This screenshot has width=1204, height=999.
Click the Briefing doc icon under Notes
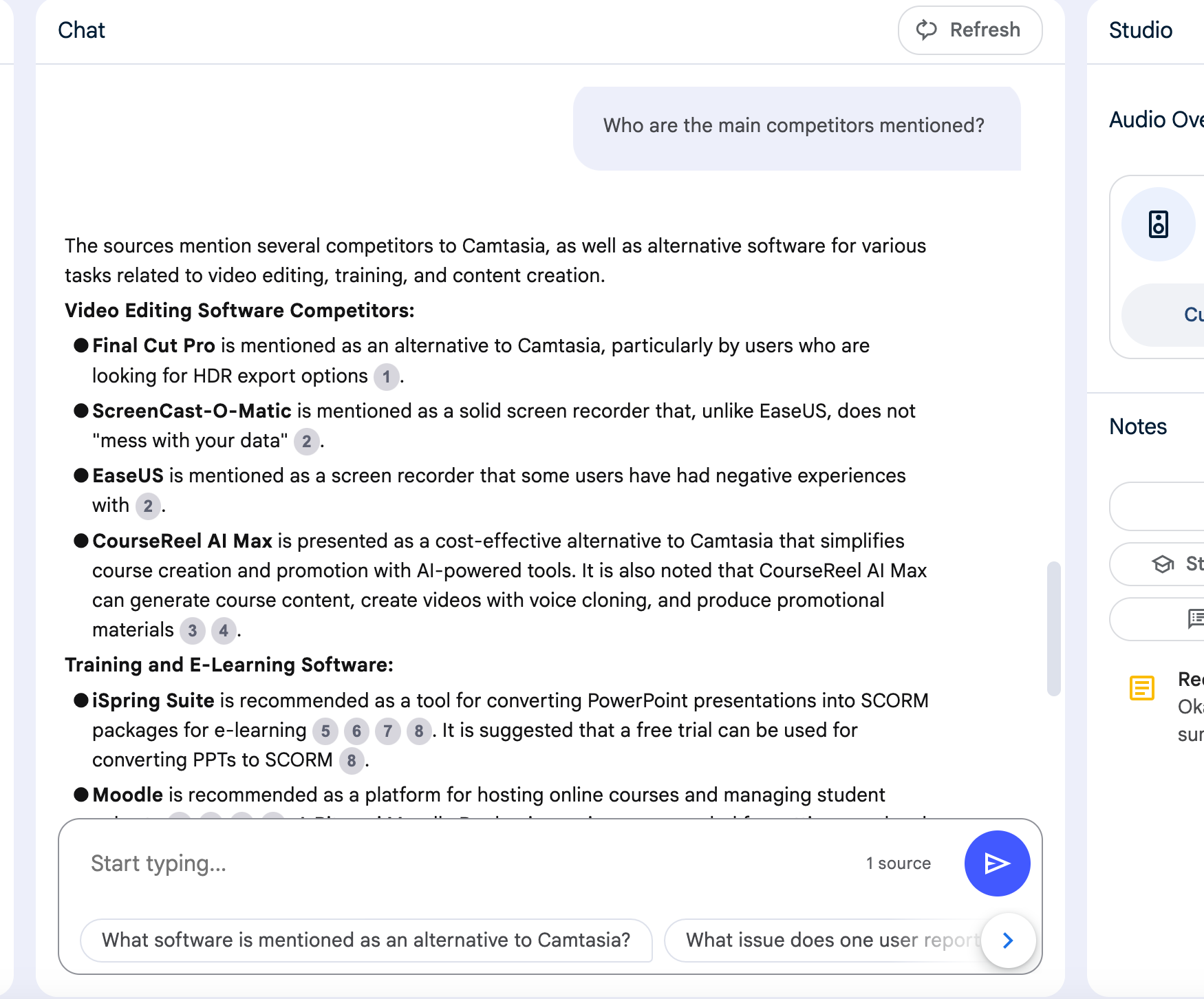(x=1196, y=619)
